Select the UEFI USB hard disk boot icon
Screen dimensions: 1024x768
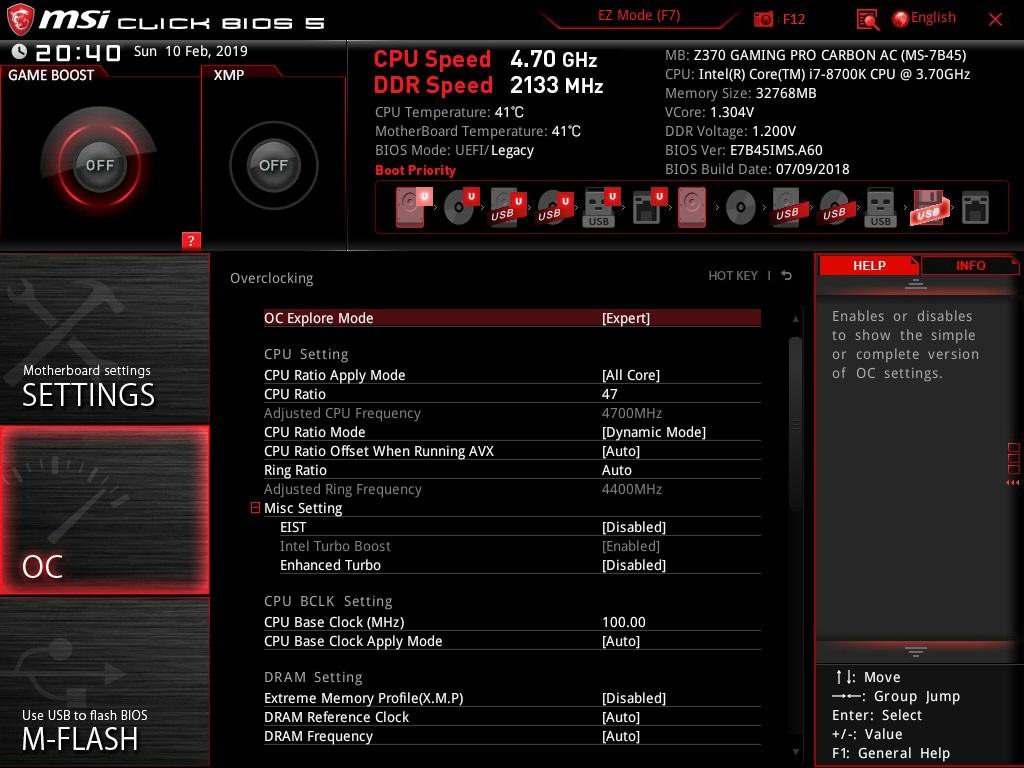[x=507, y=207]
